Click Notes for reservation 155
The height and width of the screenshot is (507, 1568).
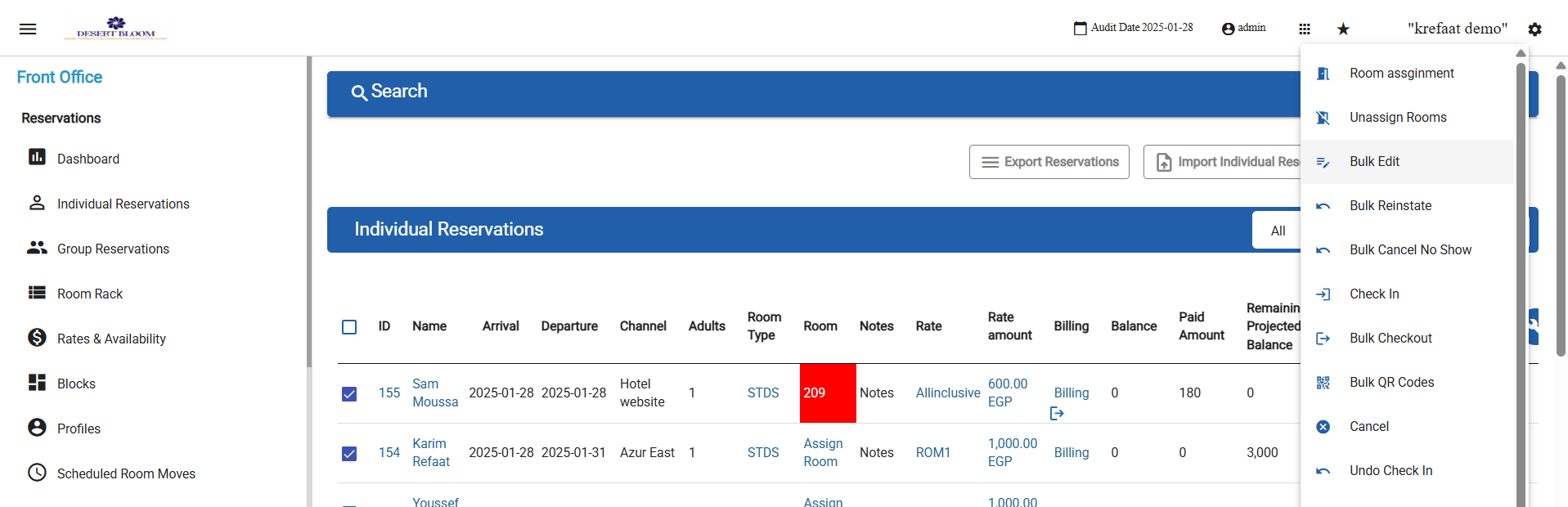point(877,393)
